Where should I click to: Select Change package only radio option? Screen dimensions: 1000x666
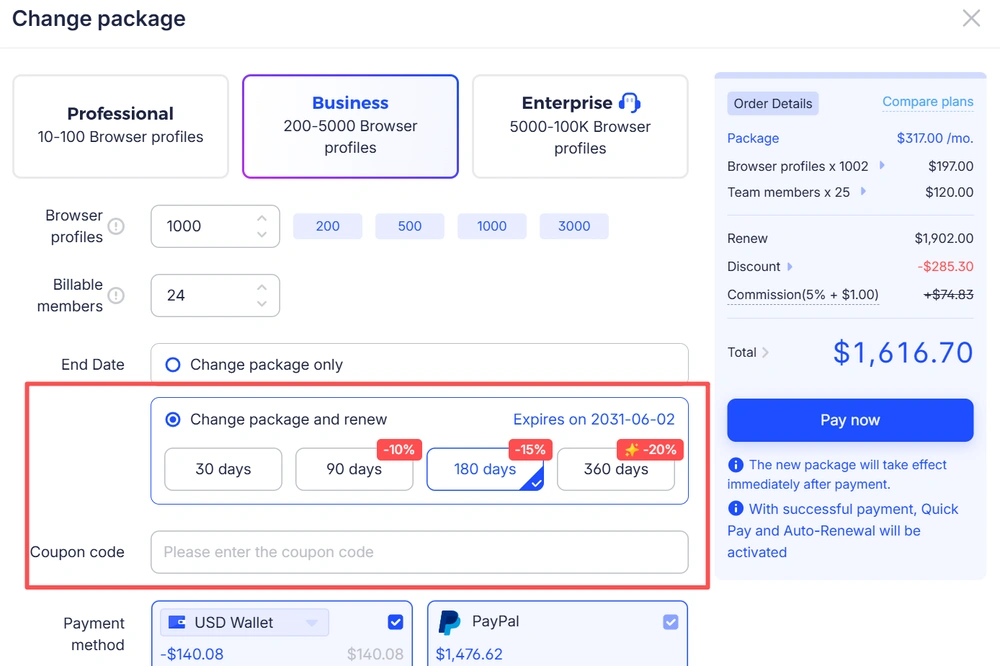point(173,364)
